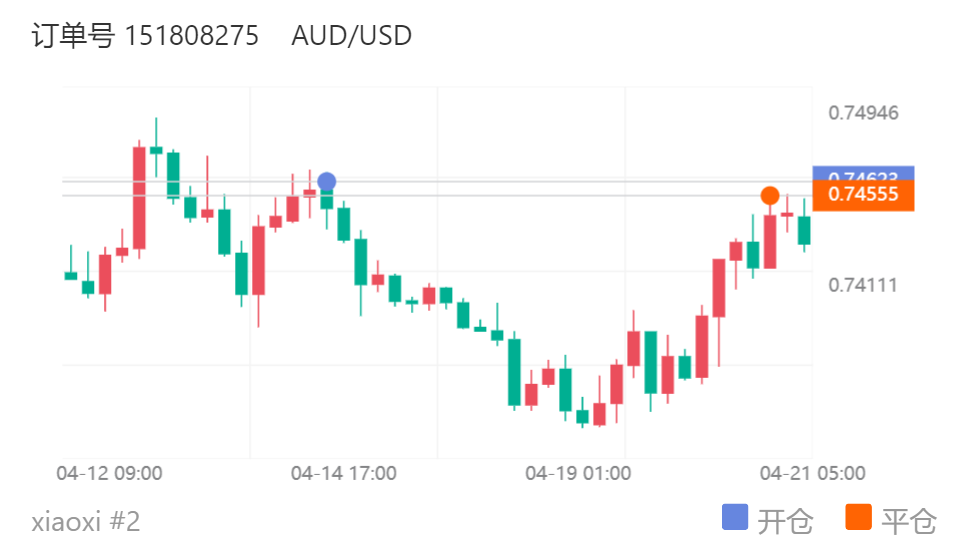Click the blue open-position marker dot
Image resolution: width=968 pixels, height=548 pixels.
(326, 182)
